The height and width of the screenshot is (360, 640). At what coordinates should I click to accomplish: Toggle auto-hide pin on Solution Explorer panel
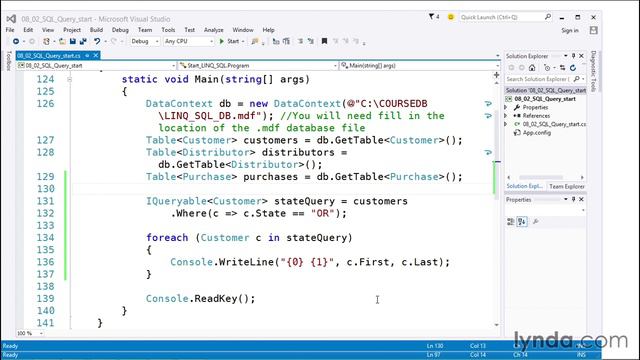(573, 56)
